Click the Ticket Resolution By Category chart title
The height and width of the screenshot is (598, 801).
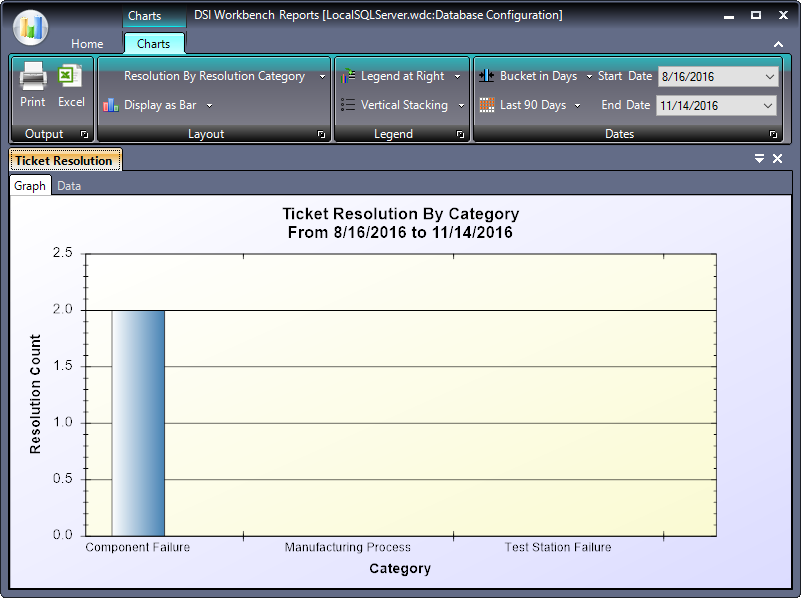click(400, 213)
